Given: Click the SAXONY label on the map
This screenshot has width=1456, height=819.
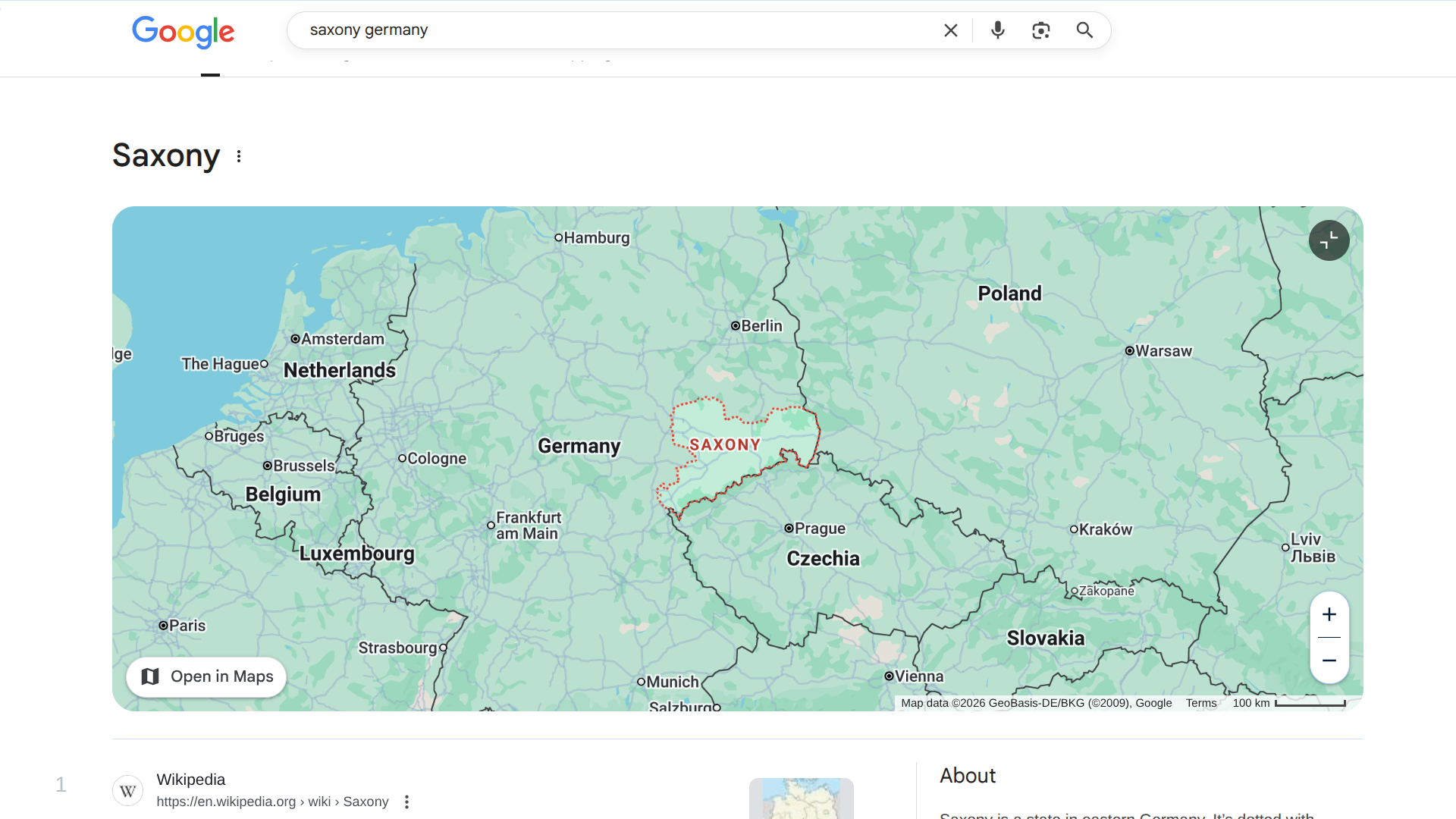Looking at the screenshot, I should (725, 445).
